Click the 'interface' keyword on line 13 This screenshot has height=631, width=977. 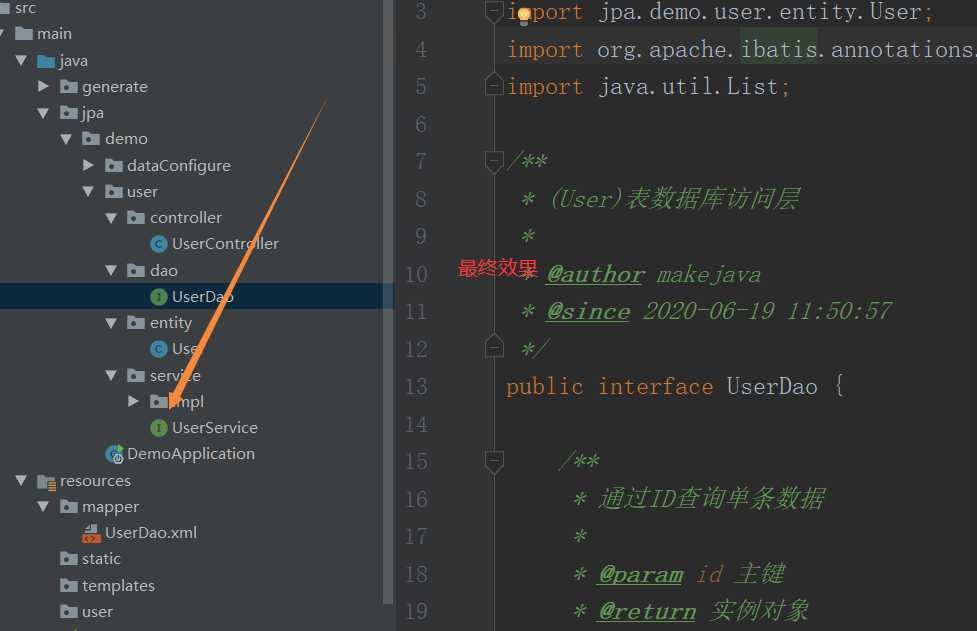(x=655, y=387)
